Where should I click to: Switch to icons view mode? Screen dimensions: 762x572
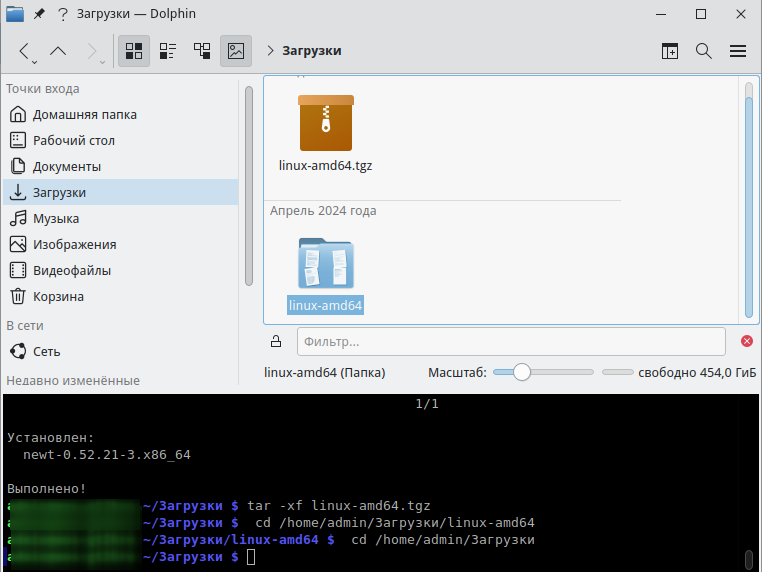point(134,51)
